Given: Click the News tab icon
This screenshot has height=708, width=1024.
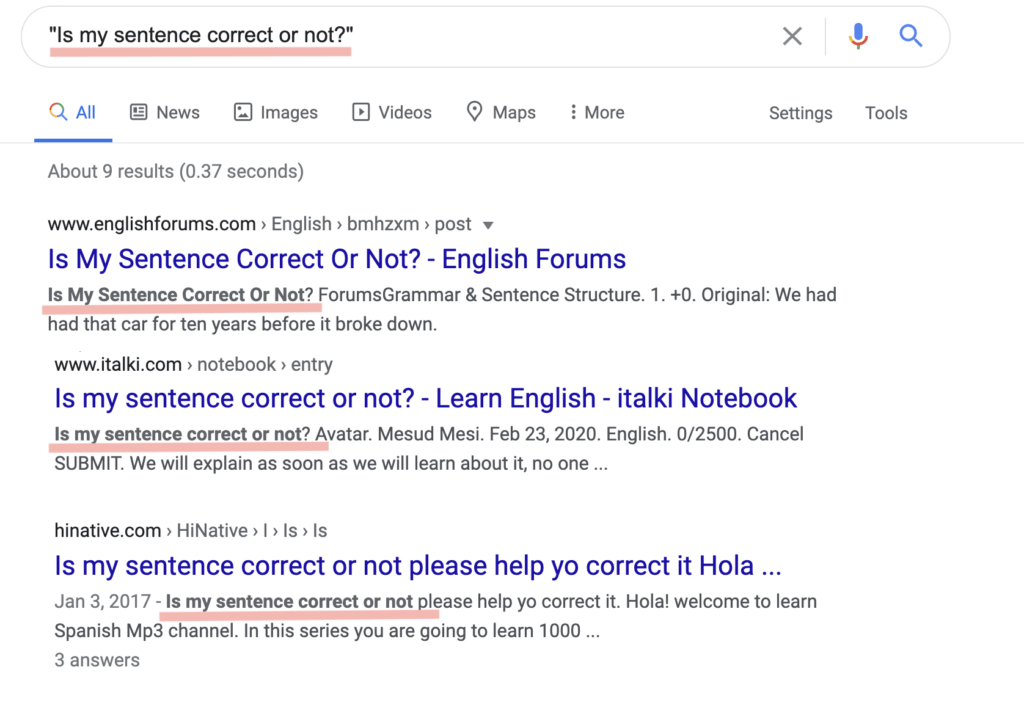Looking at the screenshot, I should pyautogui.click(x=139, y=113).
